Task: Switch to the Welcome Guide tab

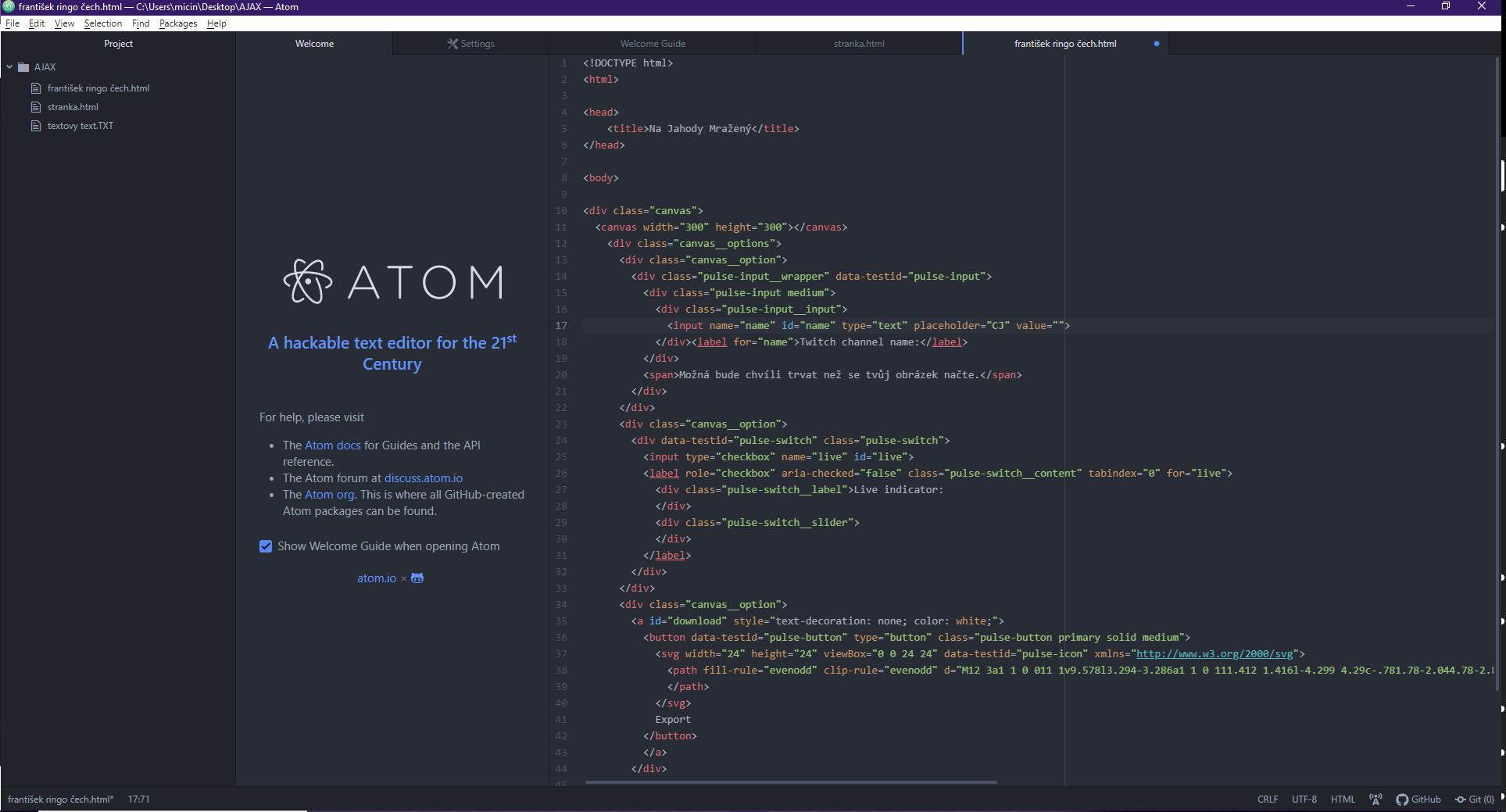Action: 653,44
